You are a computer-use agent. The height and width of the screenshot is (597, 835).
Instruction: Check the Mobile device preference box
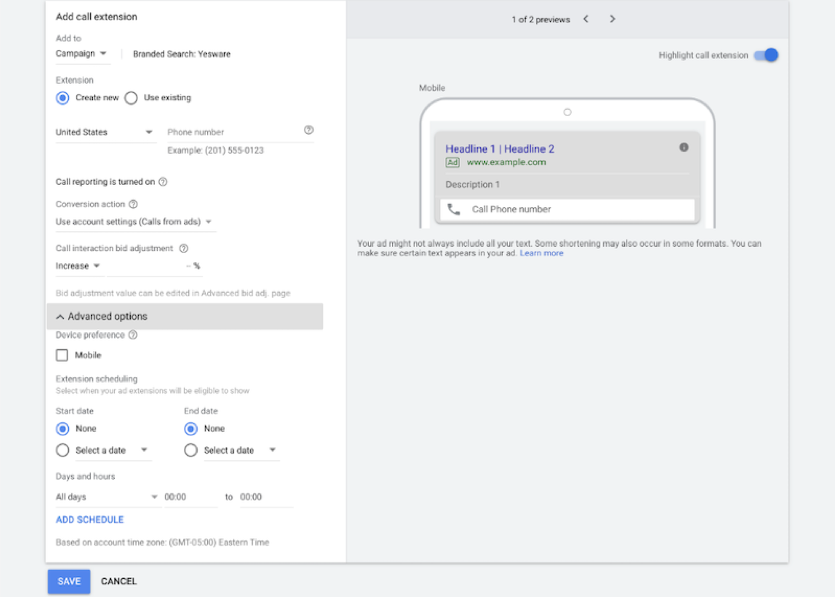pyautogui.click(x=62, y=355)
